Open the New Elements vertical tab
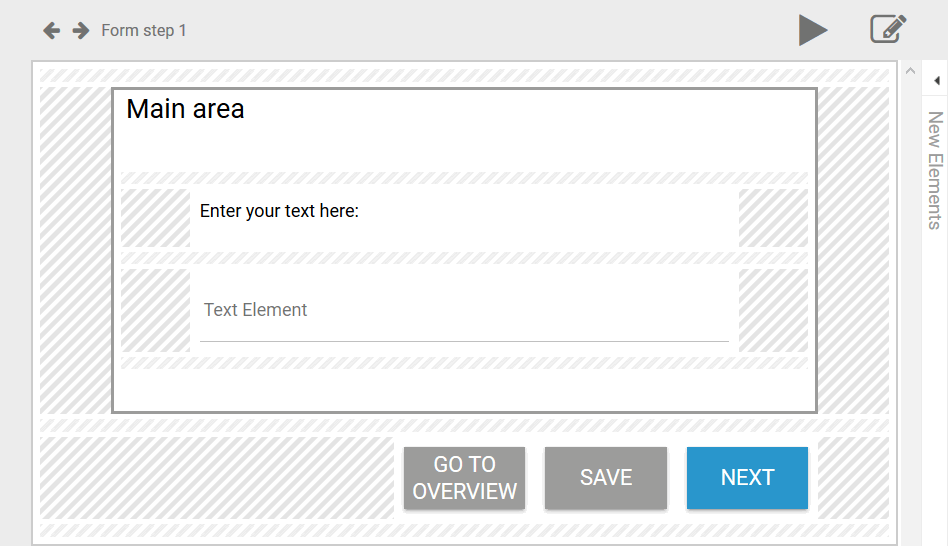948x546 pixels. 935,170
